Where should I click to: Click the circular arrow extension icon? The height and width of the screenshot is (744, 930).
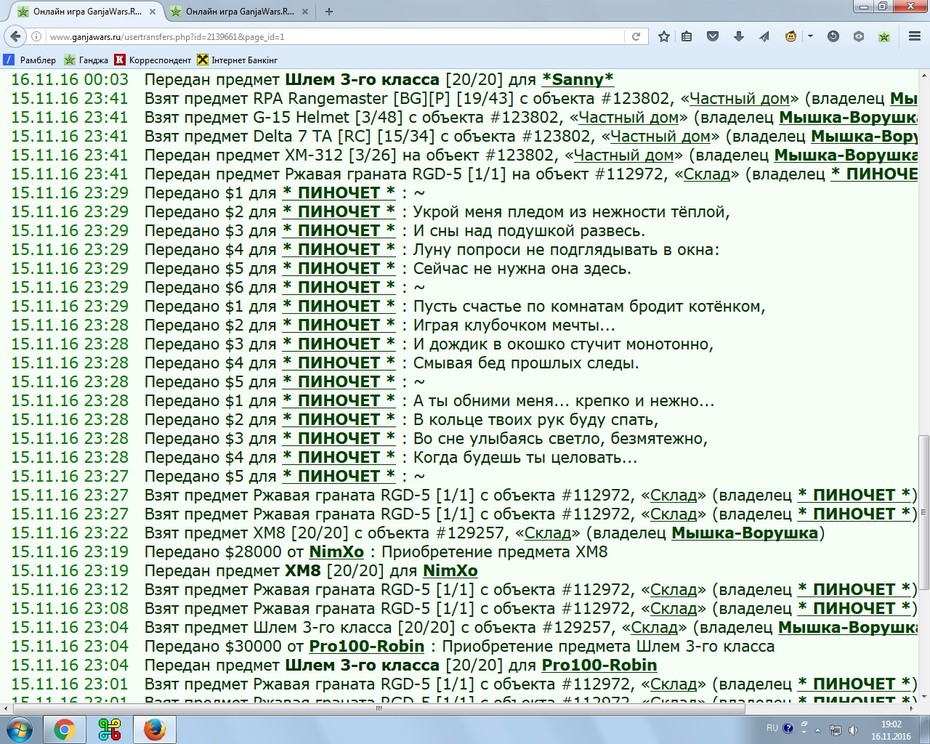[833, 37]
